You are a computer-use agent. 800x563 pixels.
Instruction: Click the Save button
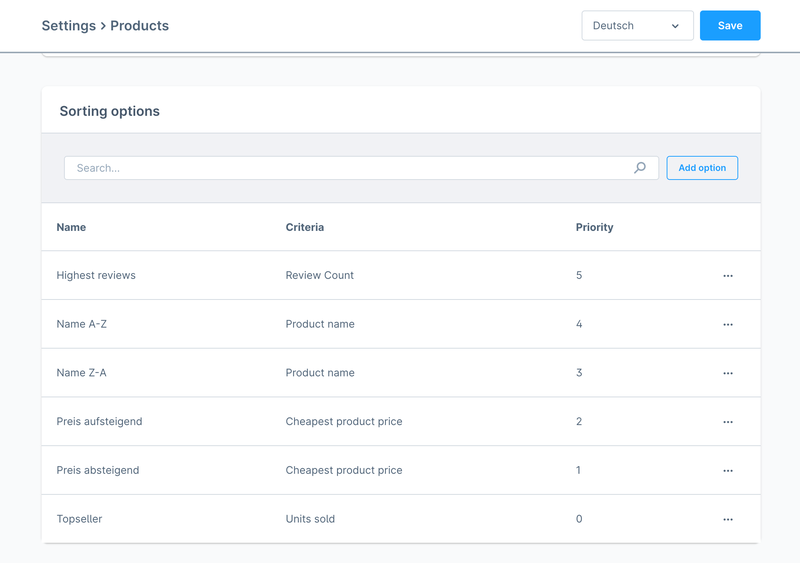pyautogui.click(x=729, y=26)
